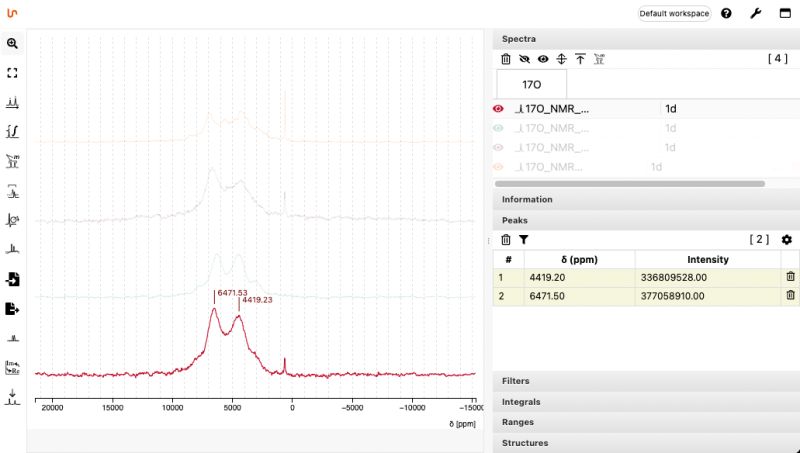Click the 377058910.00 intensity cell
This screenshot has width=800, height=453.
[708, 296]
